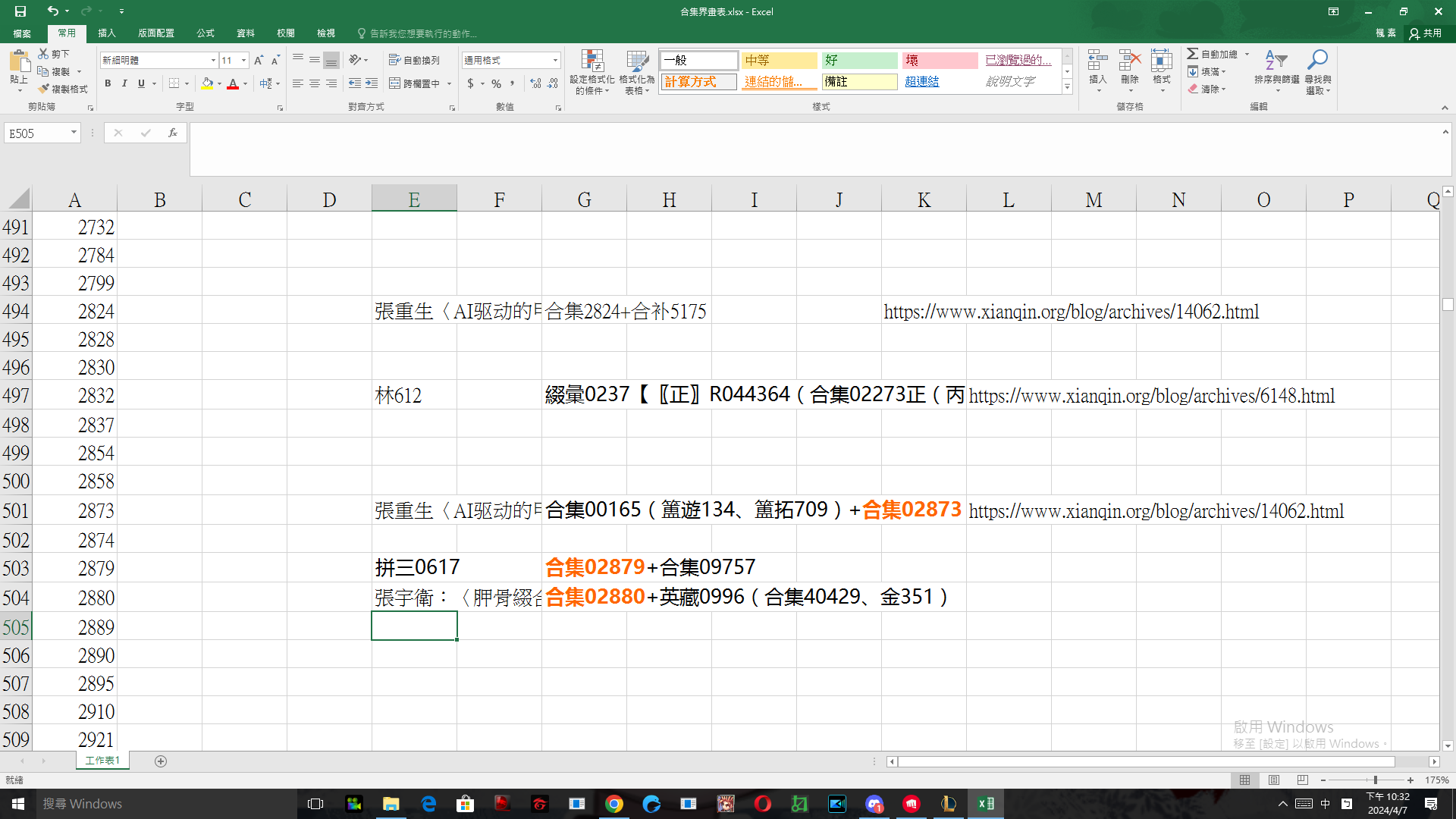Toggle Wrap Text (自動換列)
Image resolution: width=1456 pixels, height=819 pixels.
pos(414,60)
